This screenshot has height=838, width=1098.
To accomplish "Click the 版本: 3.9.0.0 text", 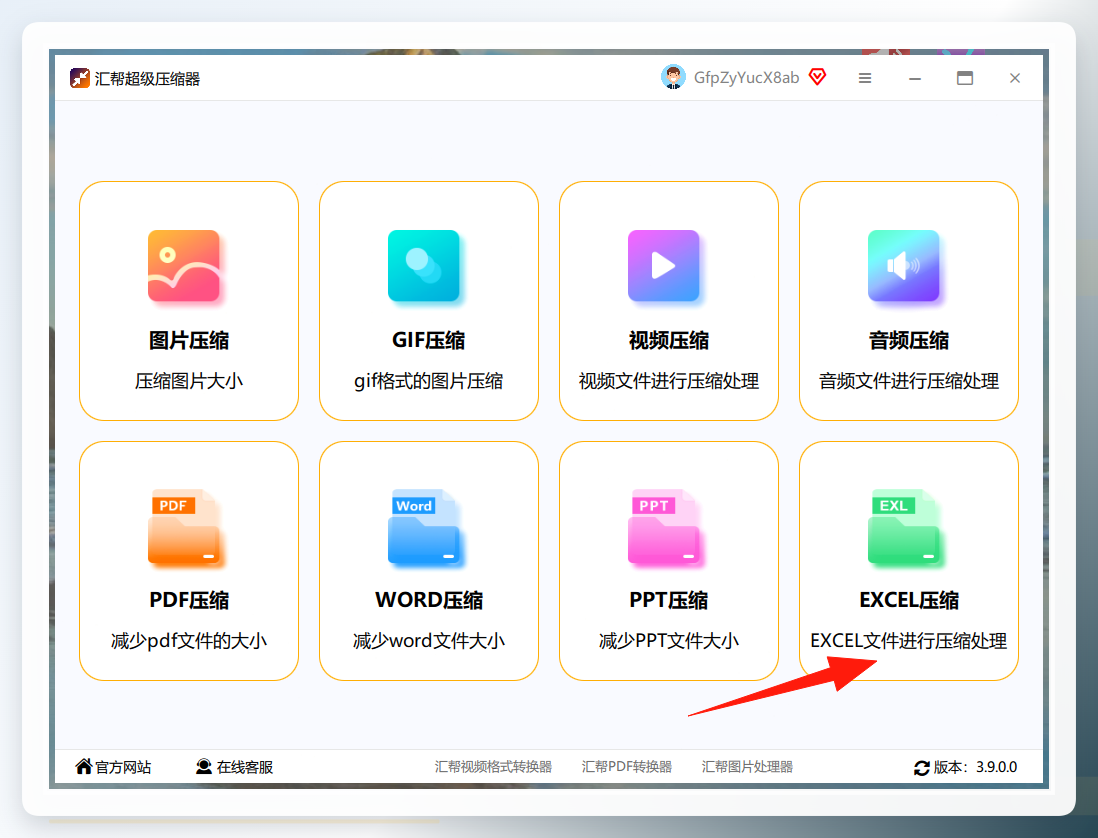I will coord(975,767).
